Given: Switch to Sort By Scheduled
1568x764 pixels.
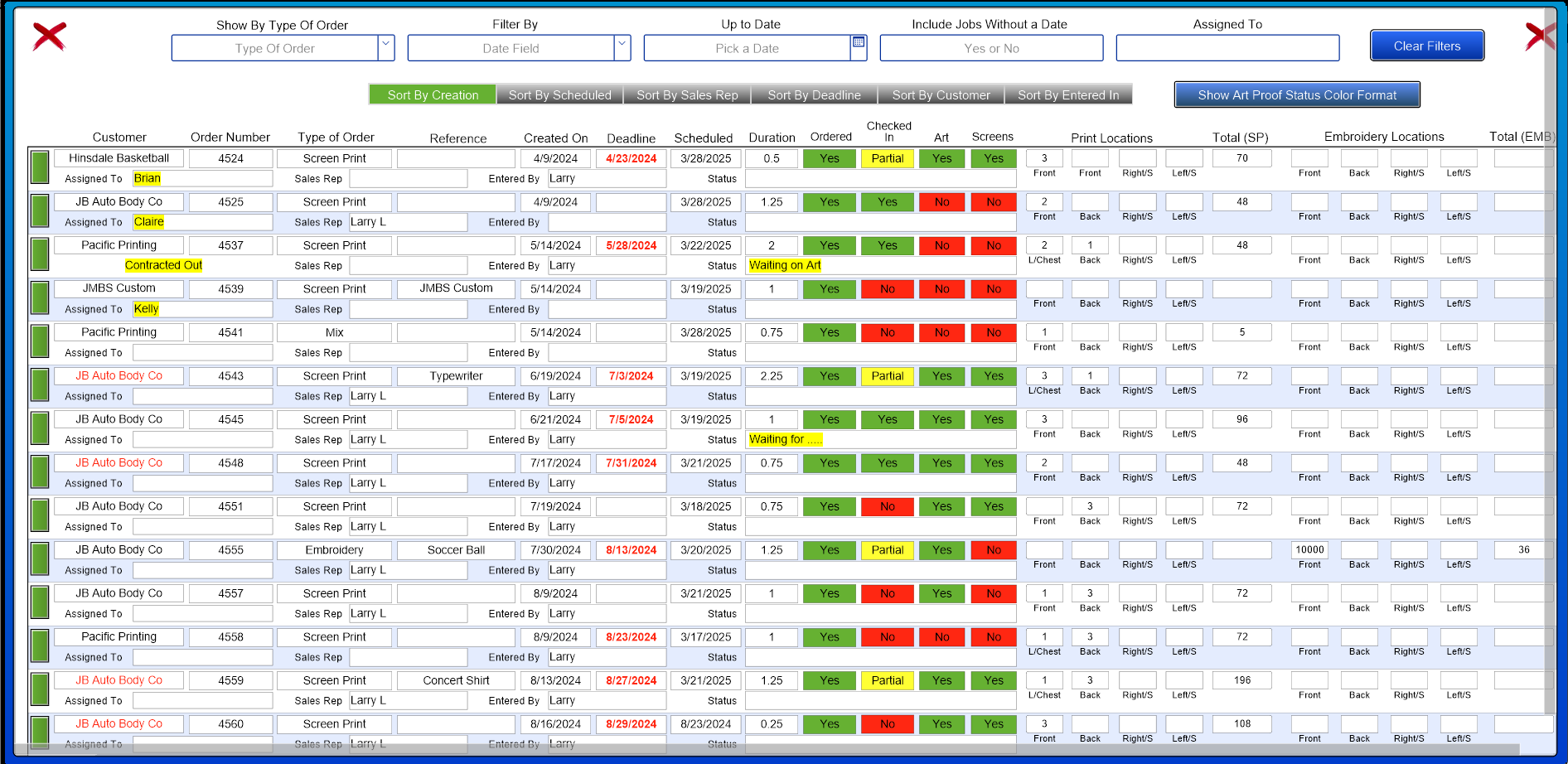Looking at the screenshot, I should click(x=560, y=94).
